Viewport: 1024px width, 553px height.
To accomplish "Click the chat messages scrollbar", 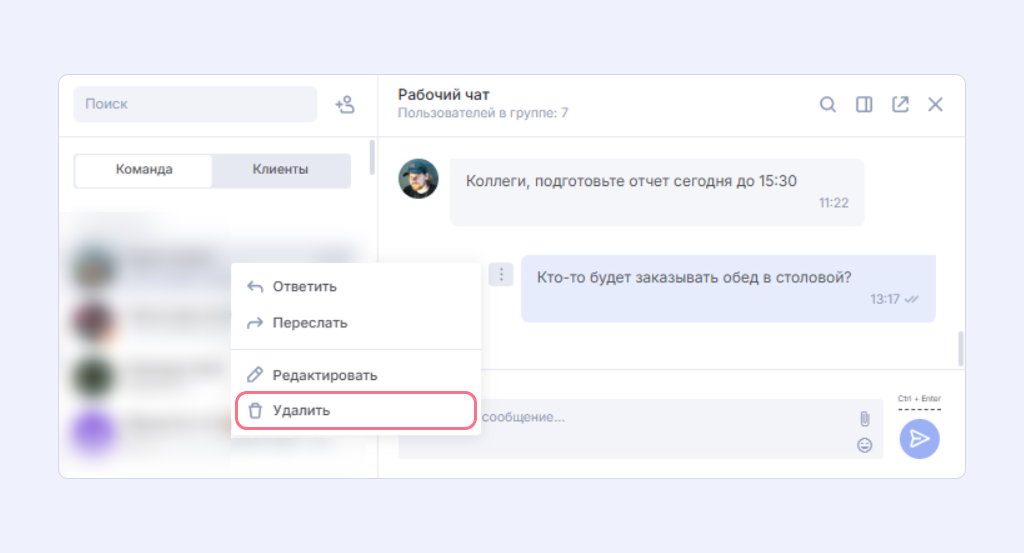I will 961,348.
